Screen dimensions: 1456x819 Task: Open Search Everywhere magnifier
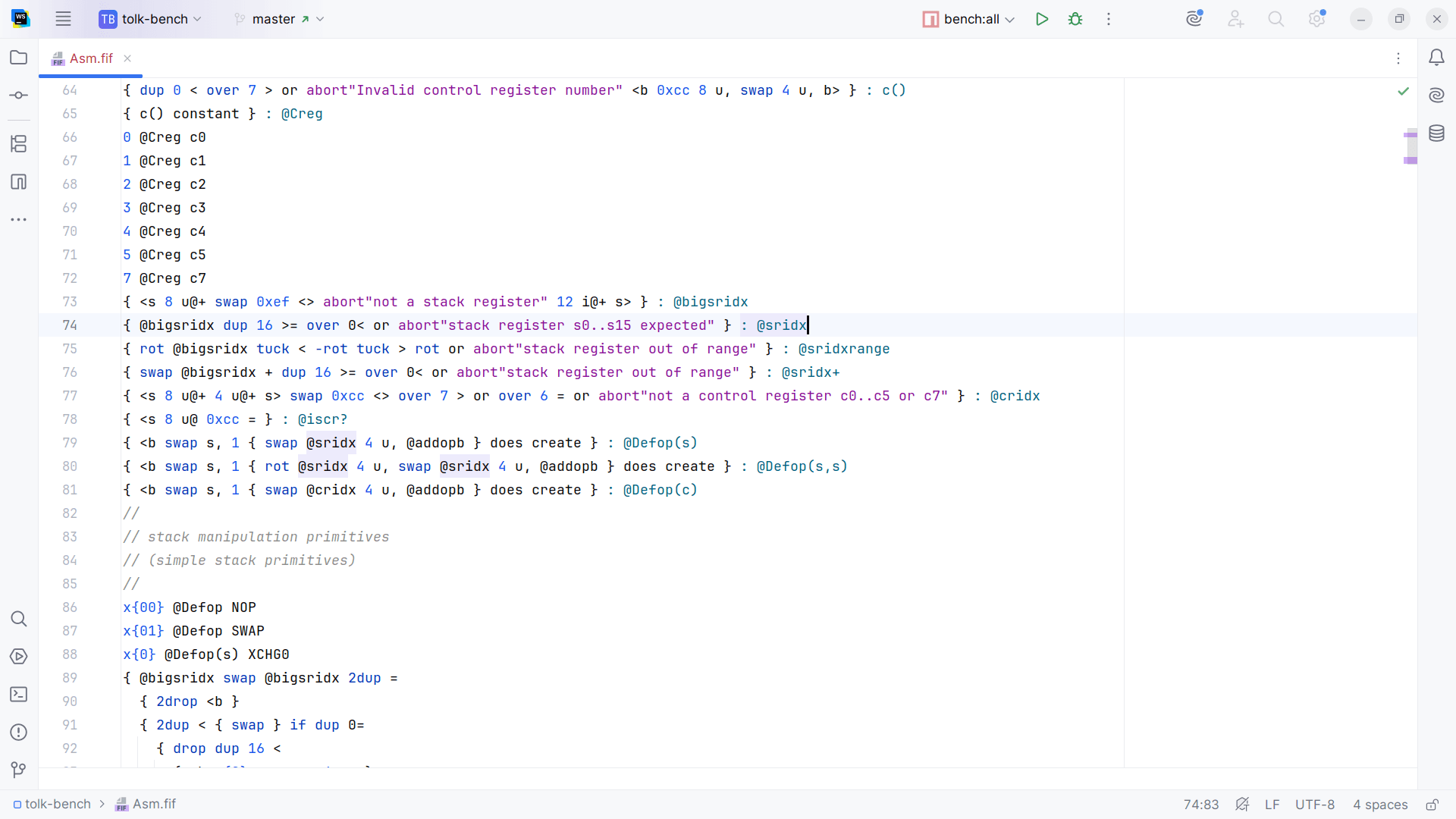coord(1276,19)
